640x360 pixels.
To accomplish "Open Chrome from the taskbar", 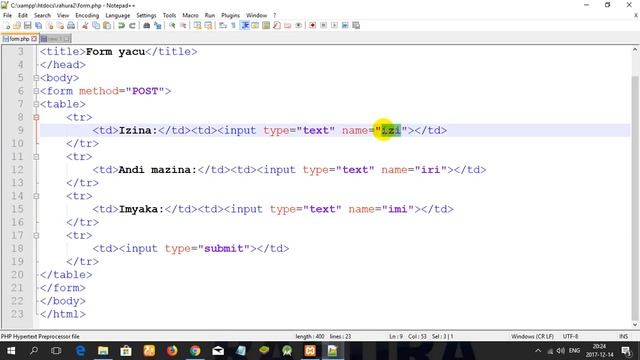I will click(195, 351).
